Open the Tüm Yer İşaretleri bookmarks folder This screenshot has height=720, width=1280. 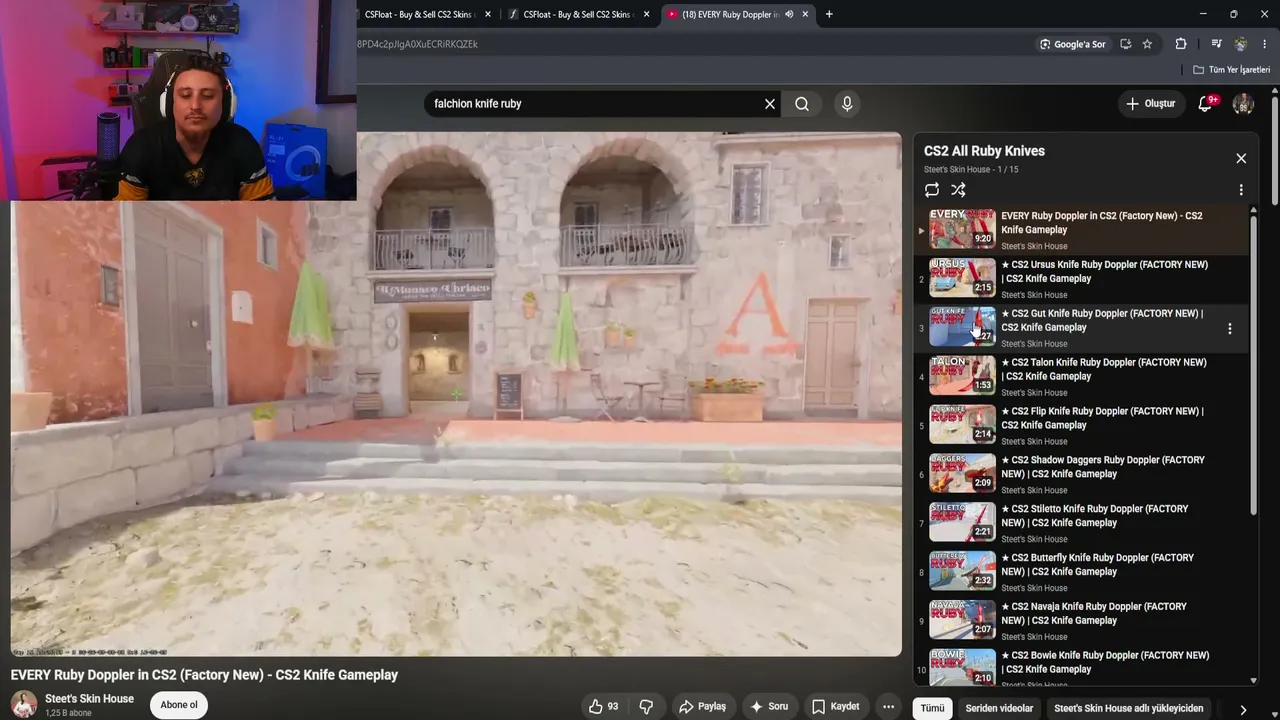tap(1231, 70)
